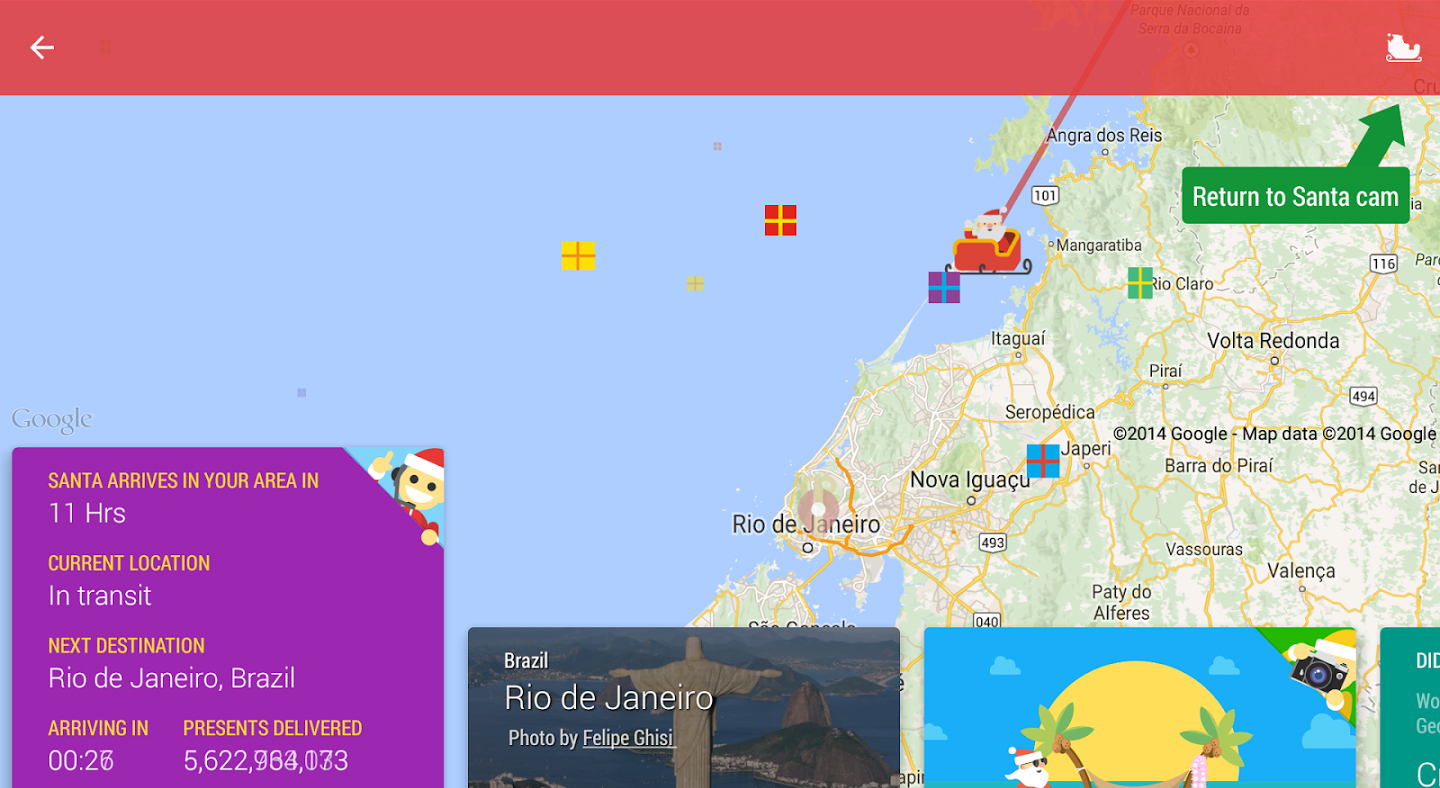The height and width of the screenshot is (788, 1440).
Task: Tap the red gift box on the ocean
Action: tap(780, 220)
